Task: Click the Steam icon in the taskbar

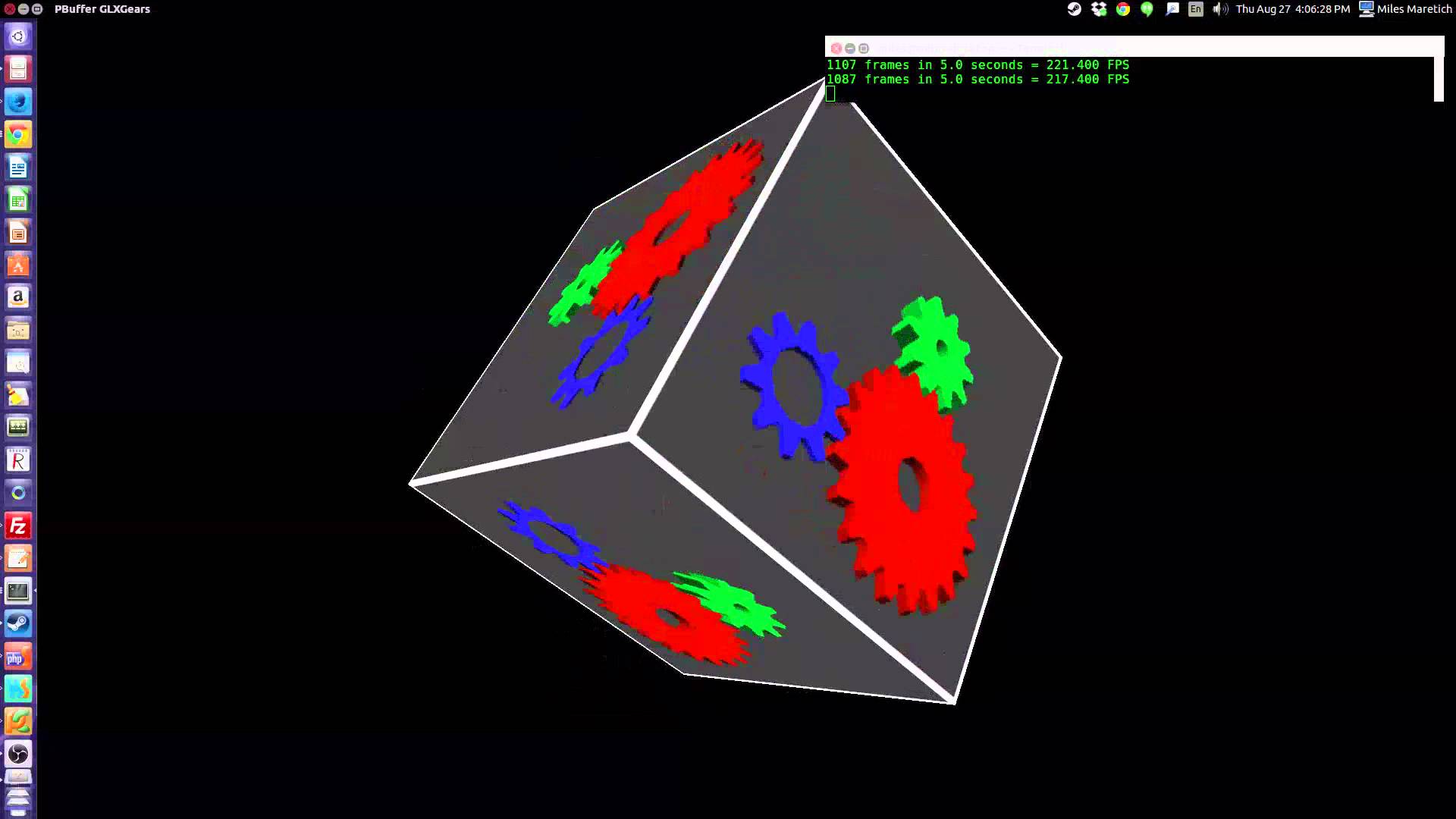Action: [x=18, y=624]
